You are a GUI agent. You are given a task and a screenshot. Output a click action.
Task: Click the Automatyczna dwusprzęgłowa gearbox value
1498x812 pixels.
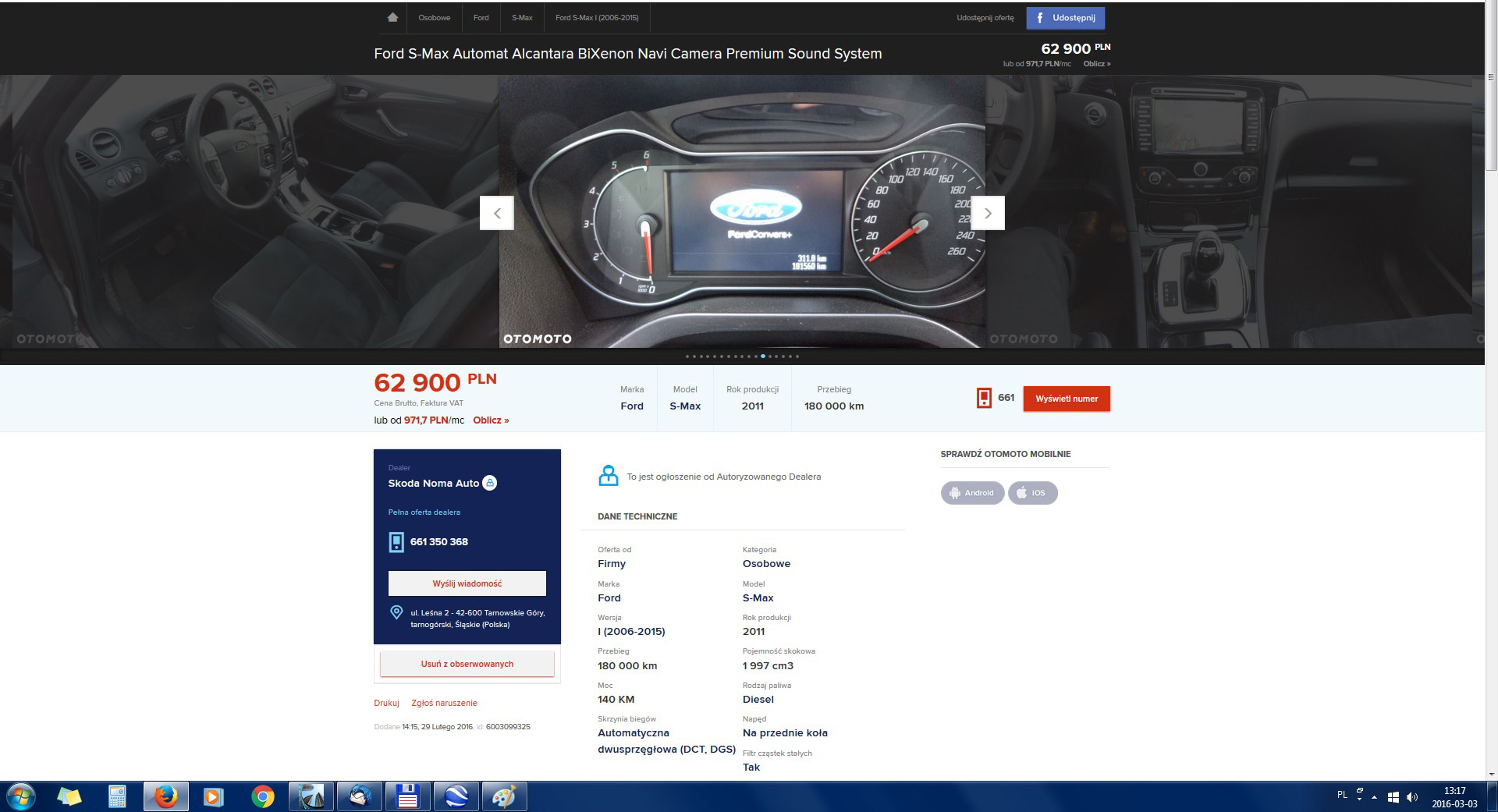pyautogui.click(x=666, y=741)
